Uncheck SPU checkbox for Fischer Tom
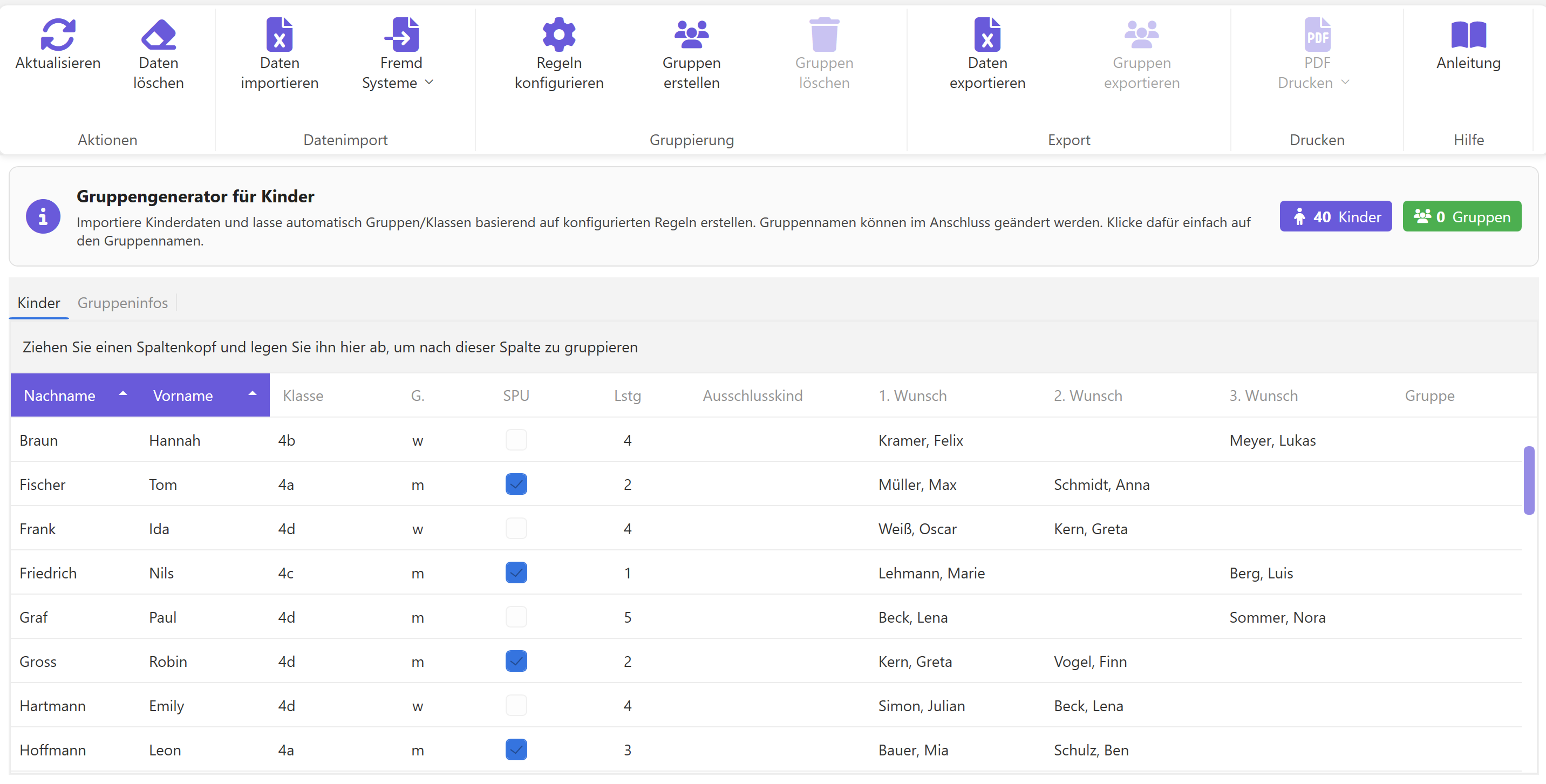 pyautogui.click(x=516, y=485)
